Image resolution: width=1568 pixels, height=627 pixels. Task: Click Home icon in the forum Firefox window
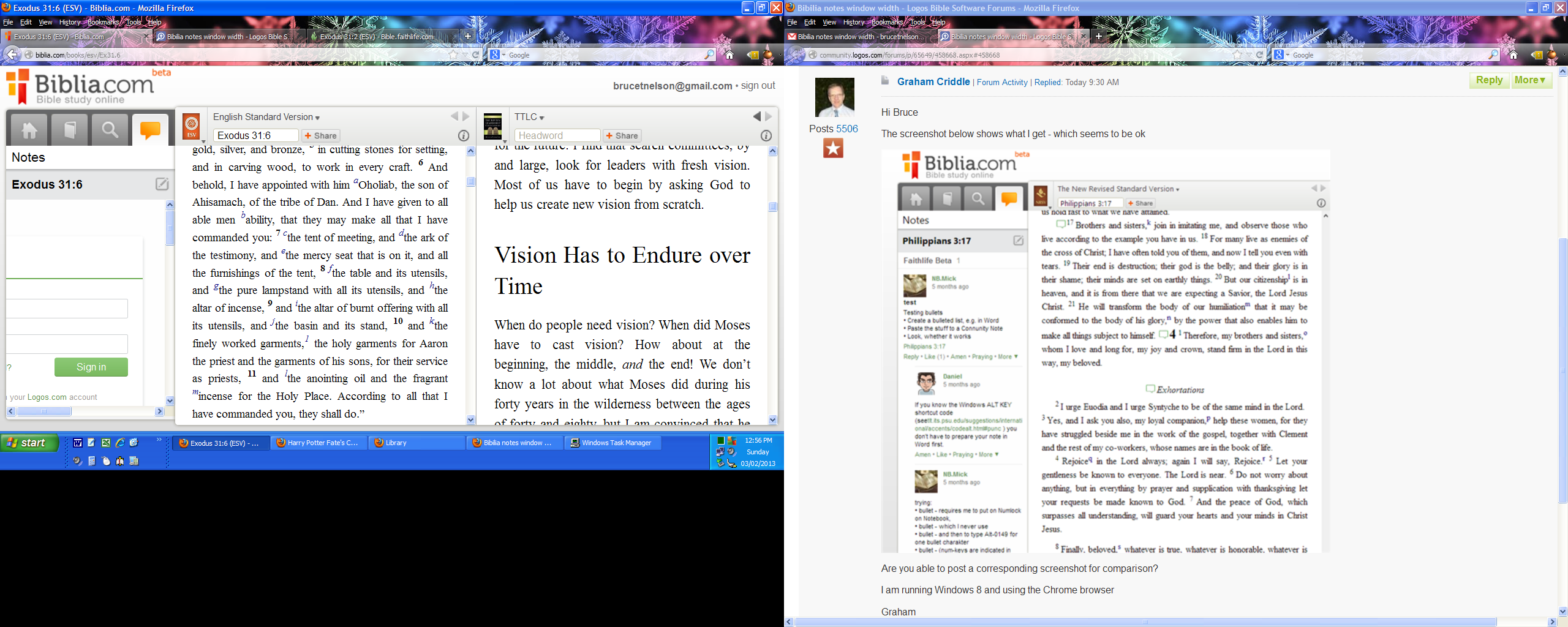coord(1513,55)
